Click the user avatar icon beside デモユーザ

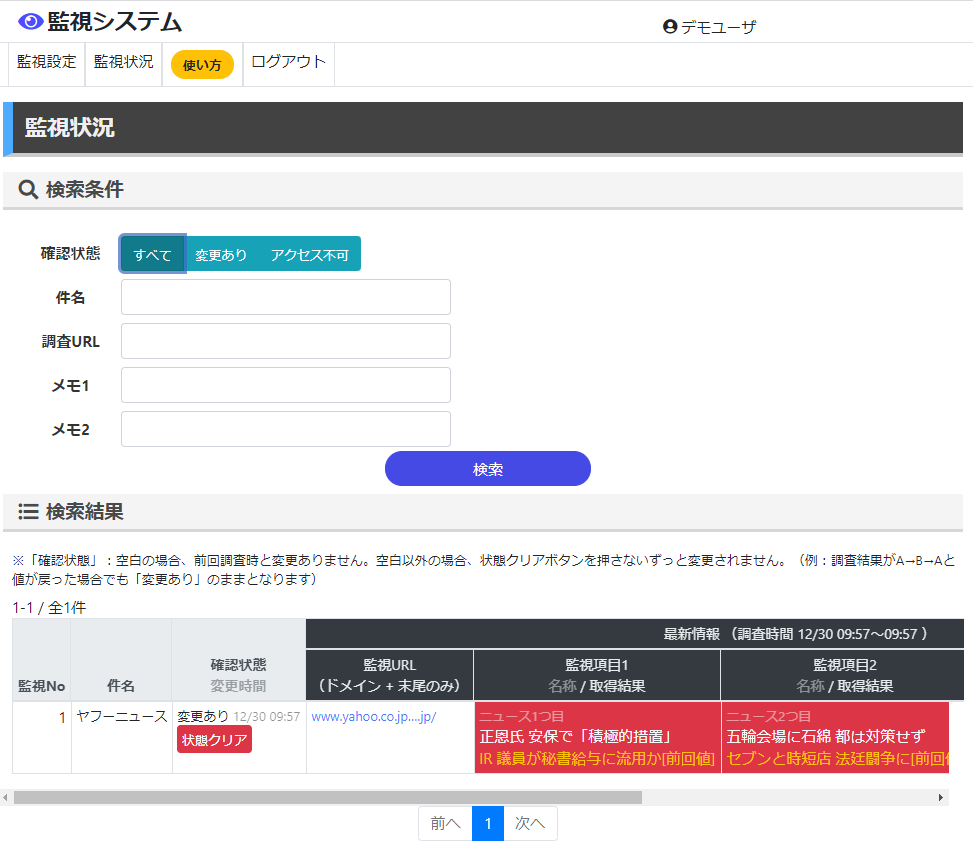coord(670,27)
